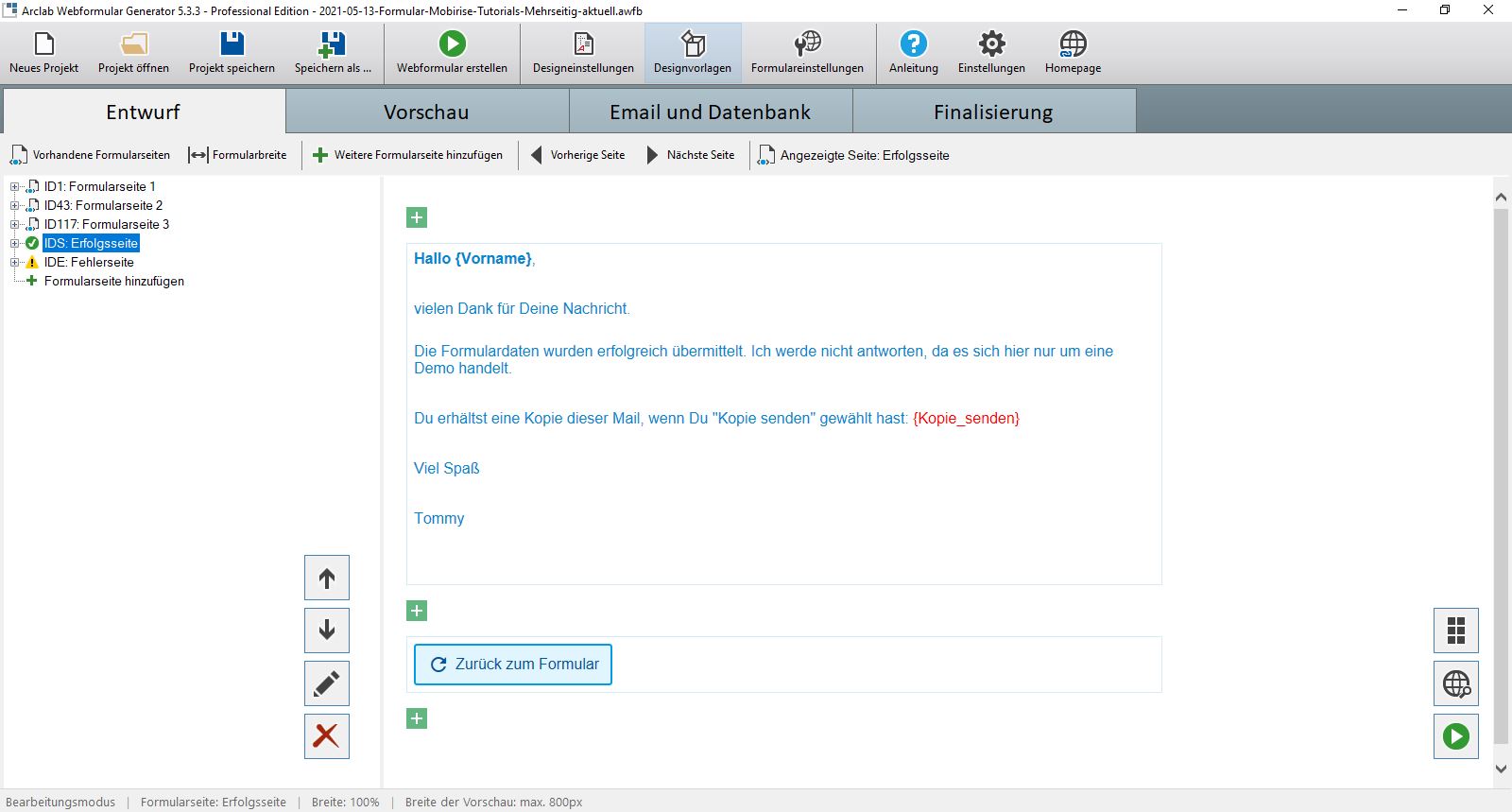Show Vorhandene Formularseiten
Image resolution: width=1512 pixels, height=812 pixels.
coord(91,155)
